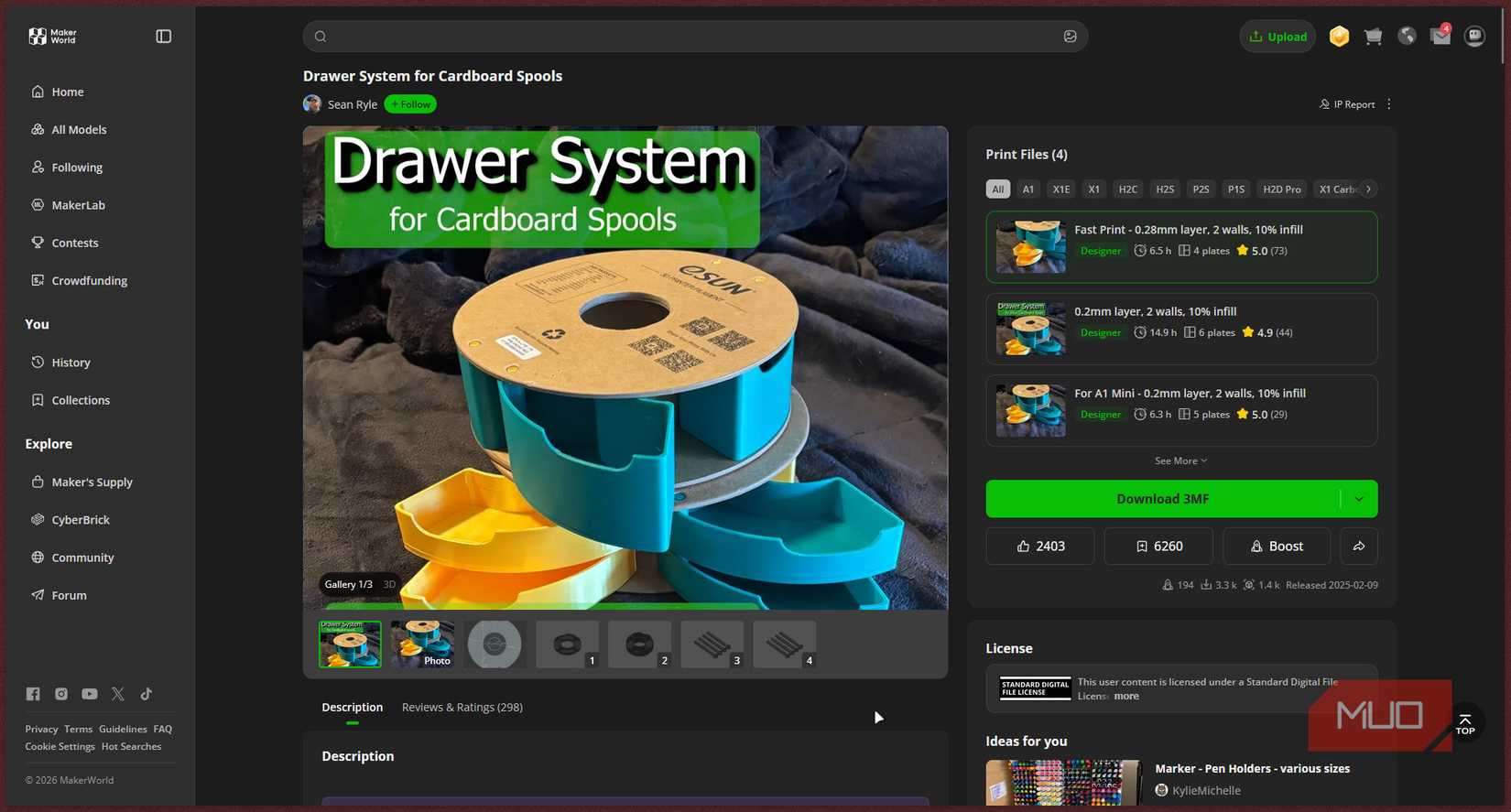Filter print files by P1S
1511x812 pixels.
pos(1236,189)
